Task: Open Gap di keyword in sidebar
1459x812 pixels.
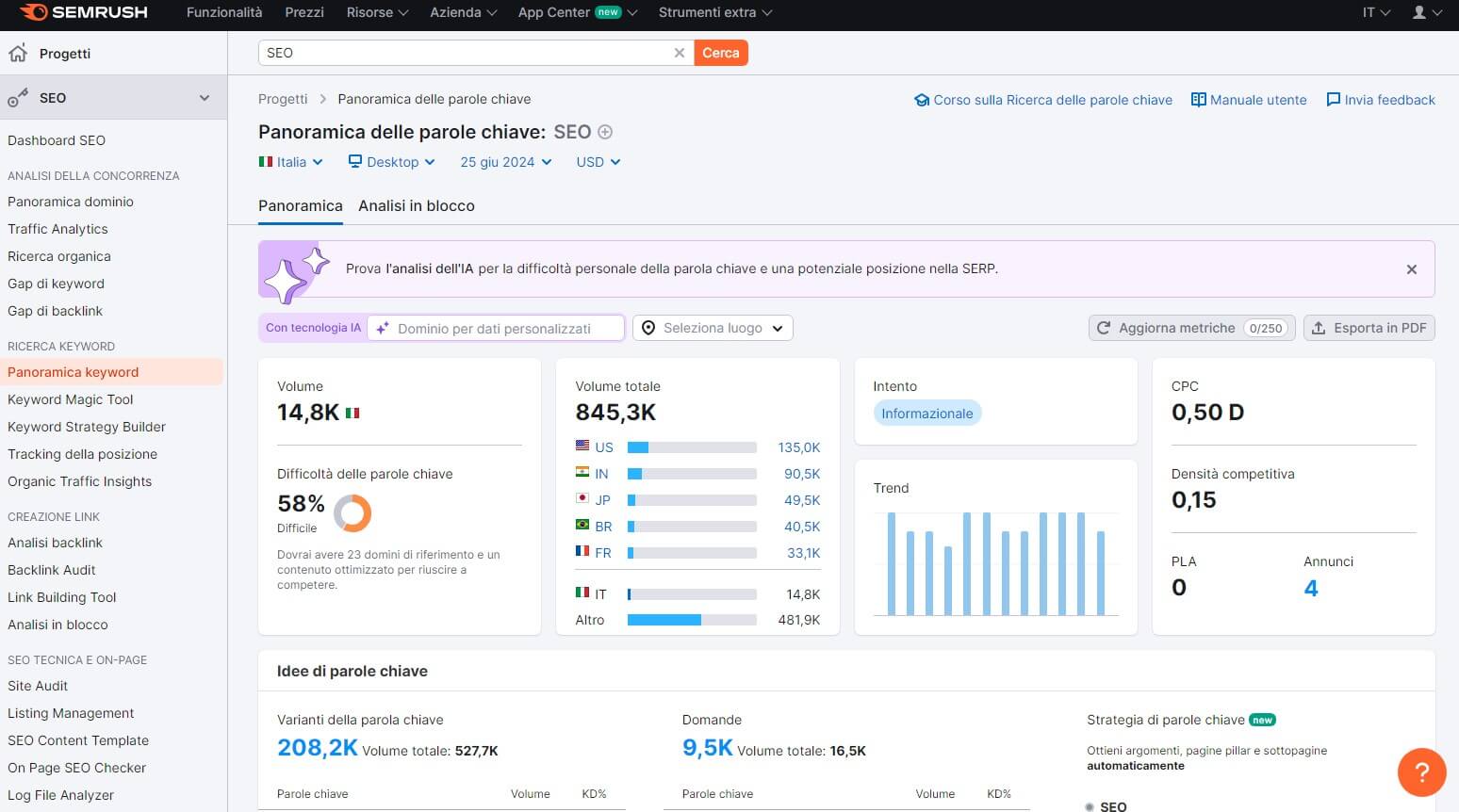Action: click(x=56, y=284)
